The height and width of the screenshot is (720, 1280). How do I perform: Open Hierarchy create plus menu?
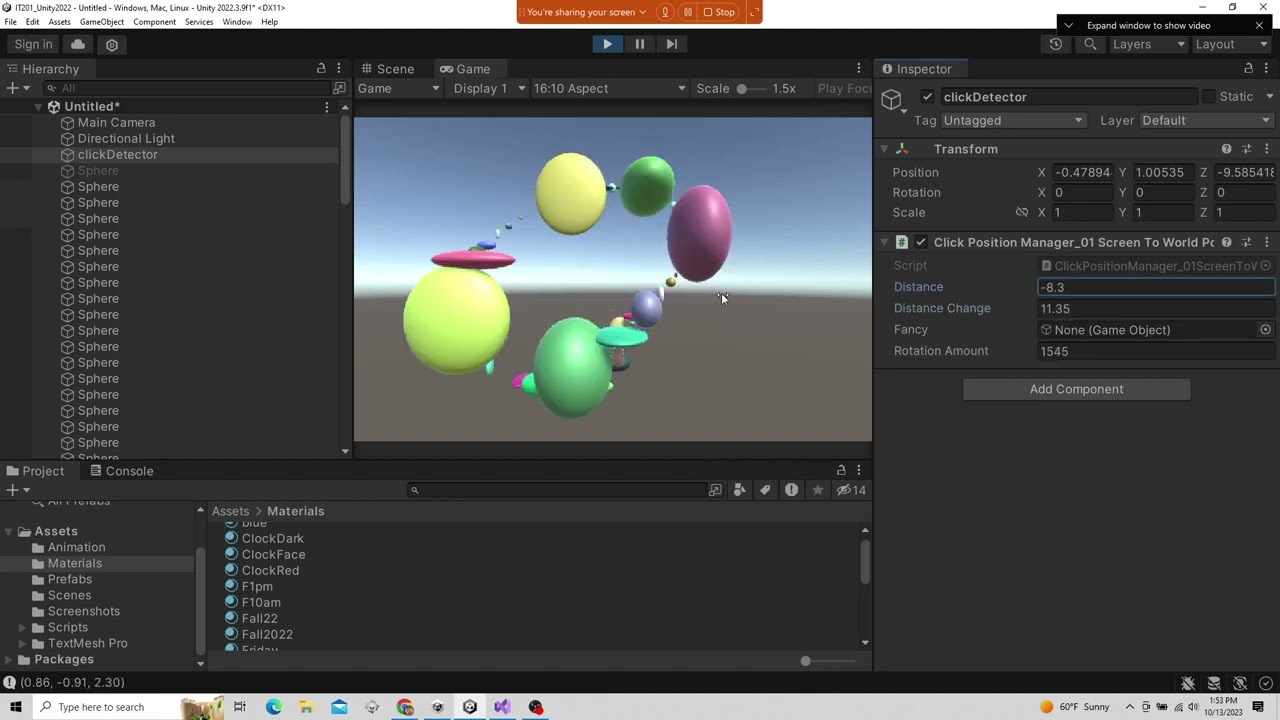click(x=17, y=88)
